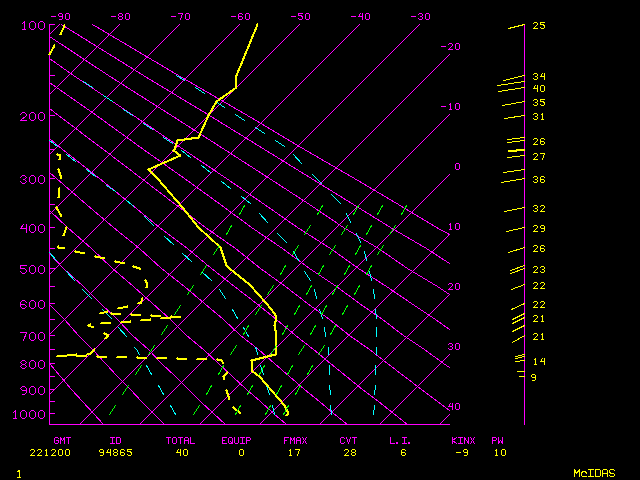640x480 pixels.
Task: Click the CVT value 28
Action: point(348,452)
